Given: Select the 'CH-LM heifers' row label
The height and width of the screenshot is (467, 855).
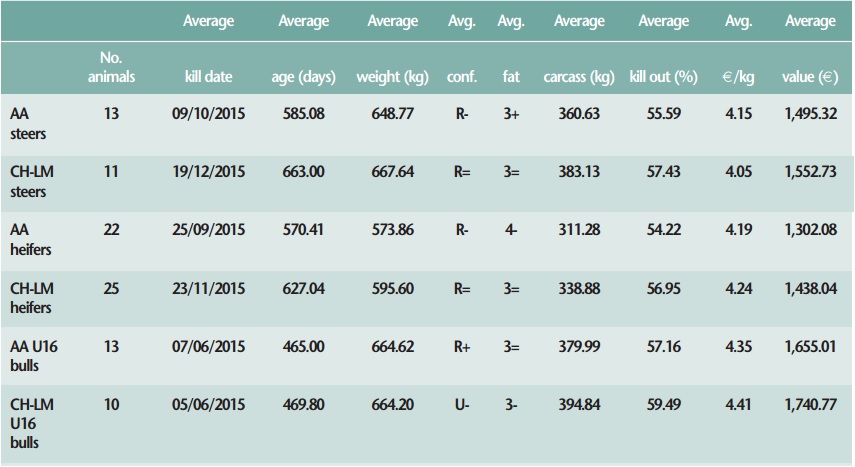Looking at the screenshot, I should click(32, 297).
